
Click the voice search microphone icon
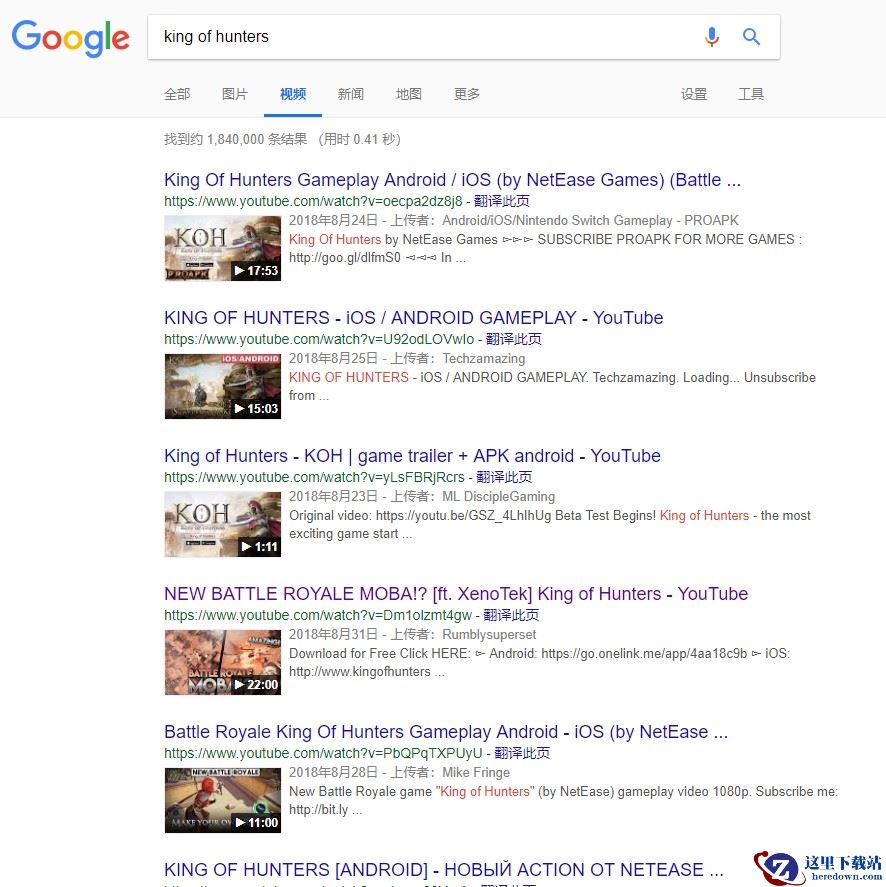tap(711, 37)
